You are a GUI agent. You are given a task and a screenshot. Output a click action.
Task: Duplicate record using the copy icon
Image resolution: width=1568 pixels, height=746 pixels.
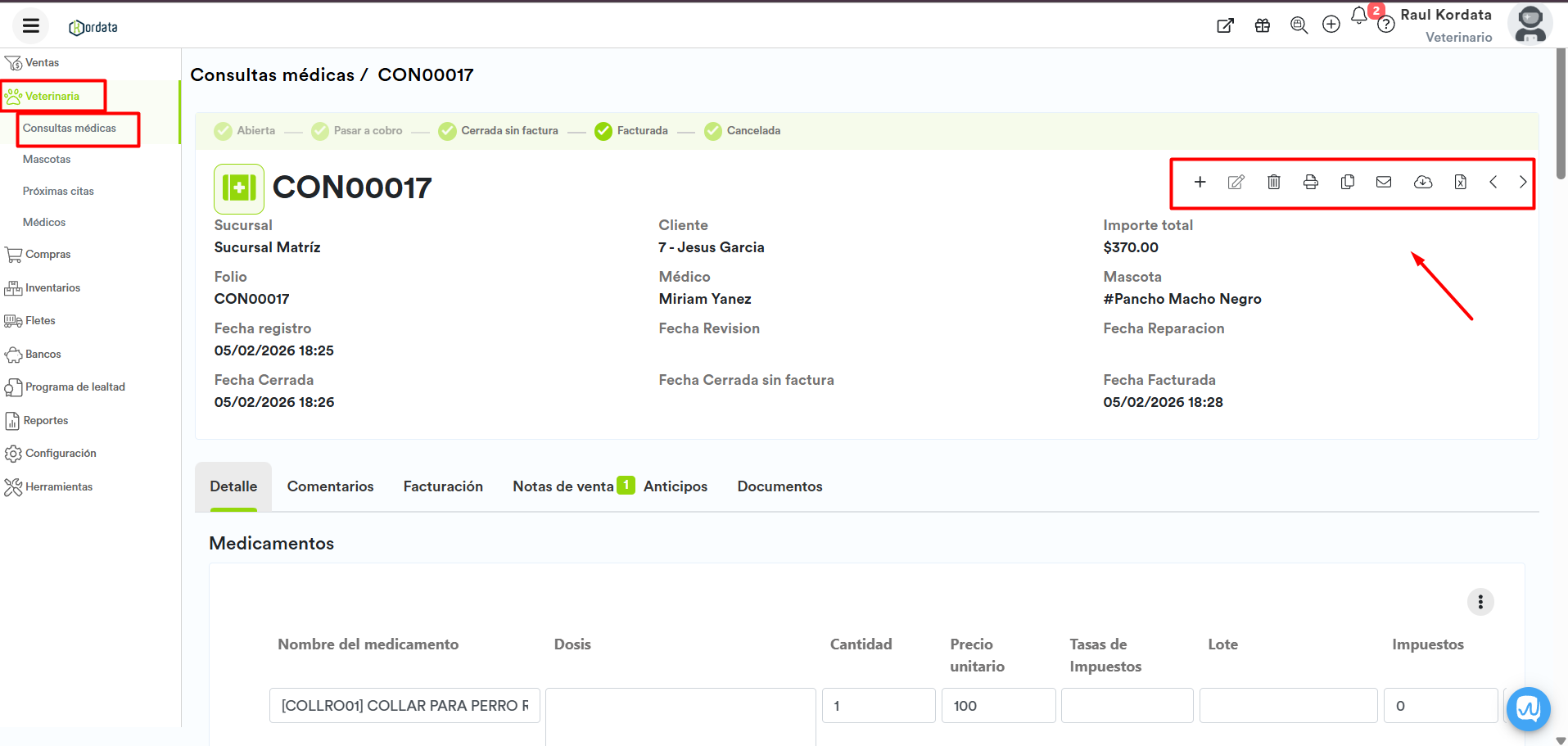pos(1347,182)
